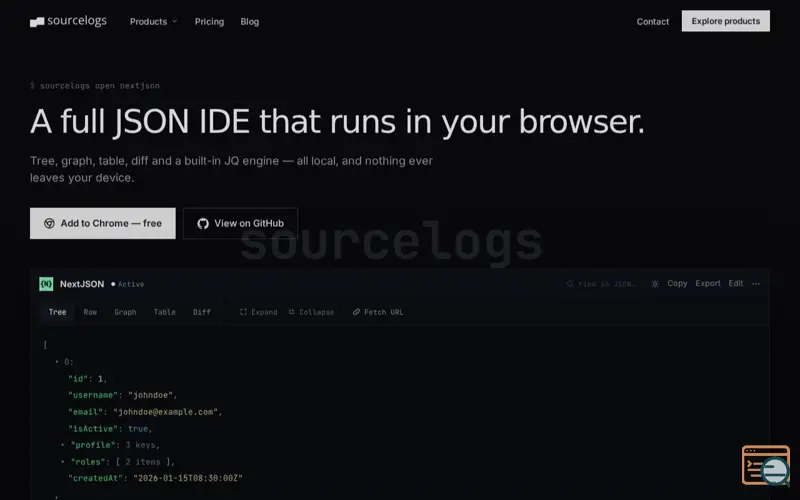Open the Products dropdown menu
Viewport: 800px width, 500px height.
click(153, 21)
